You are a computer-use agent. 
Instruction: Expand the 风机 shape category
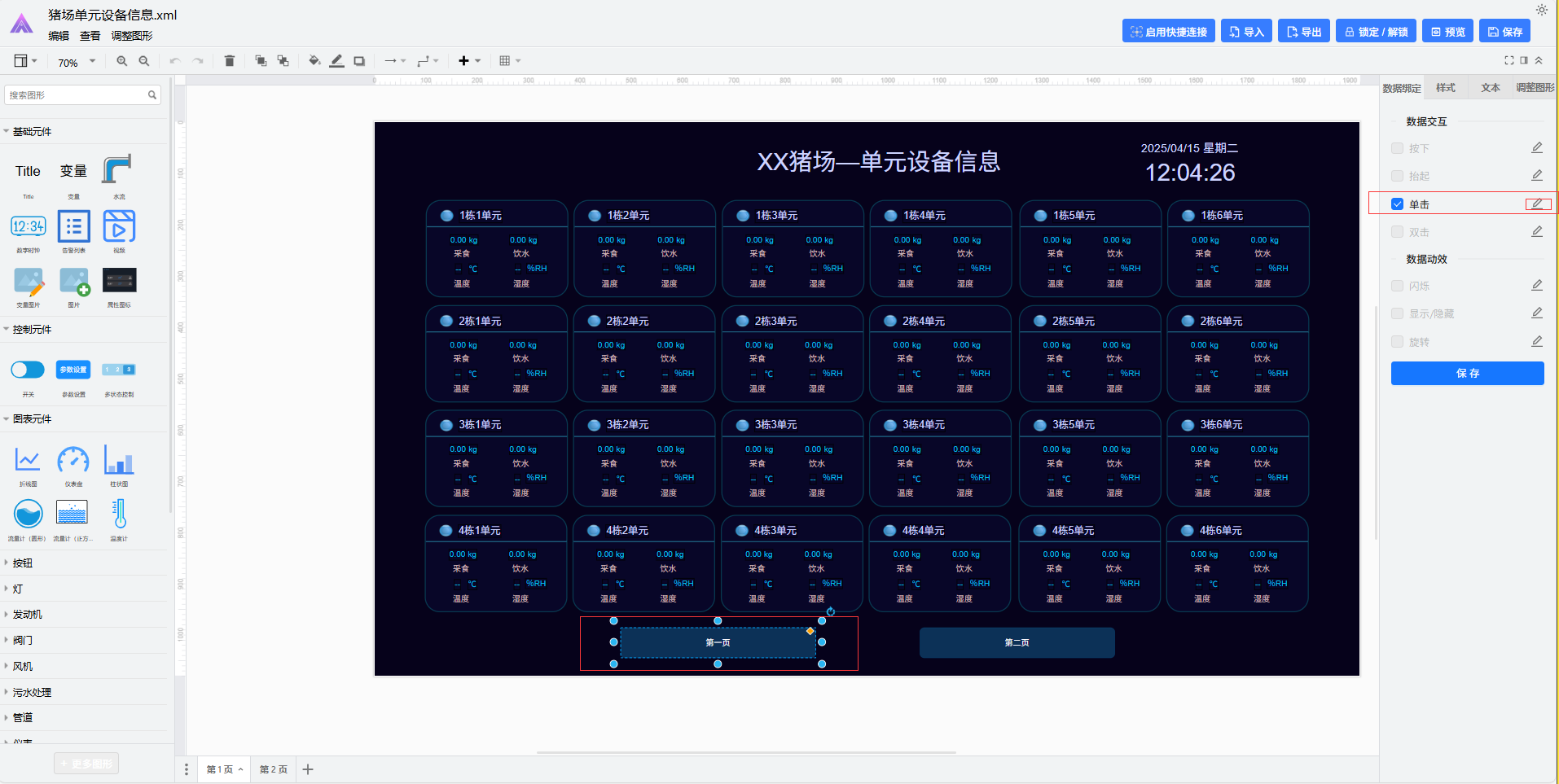click(23, 666)
